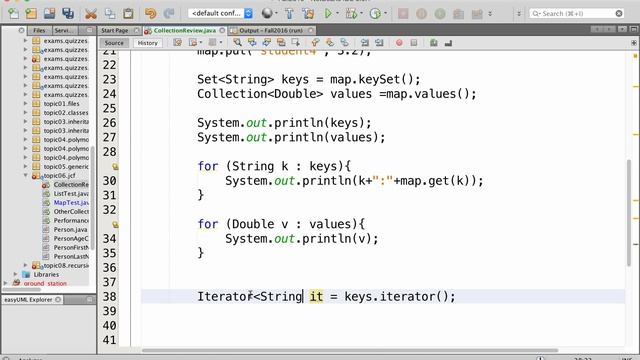Click the Build Project hammer icon
Viewport: 640px width, 360px height.
pos(289,13)
